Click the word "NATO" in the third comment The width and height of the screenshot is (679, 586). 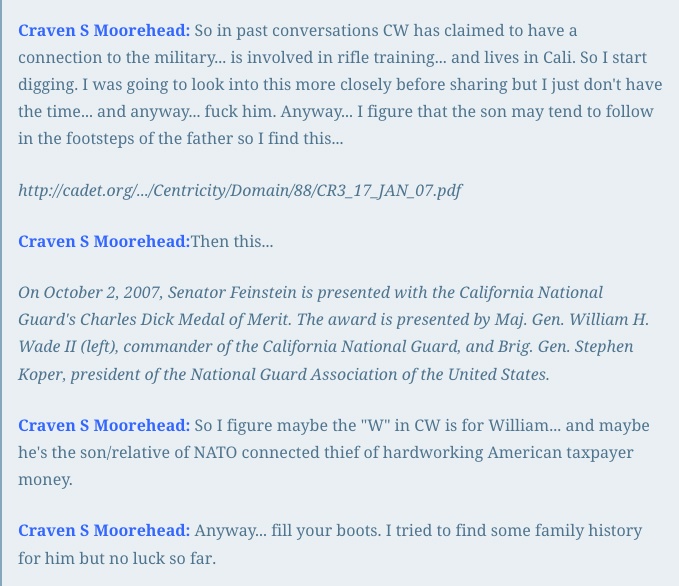(215, 453)
